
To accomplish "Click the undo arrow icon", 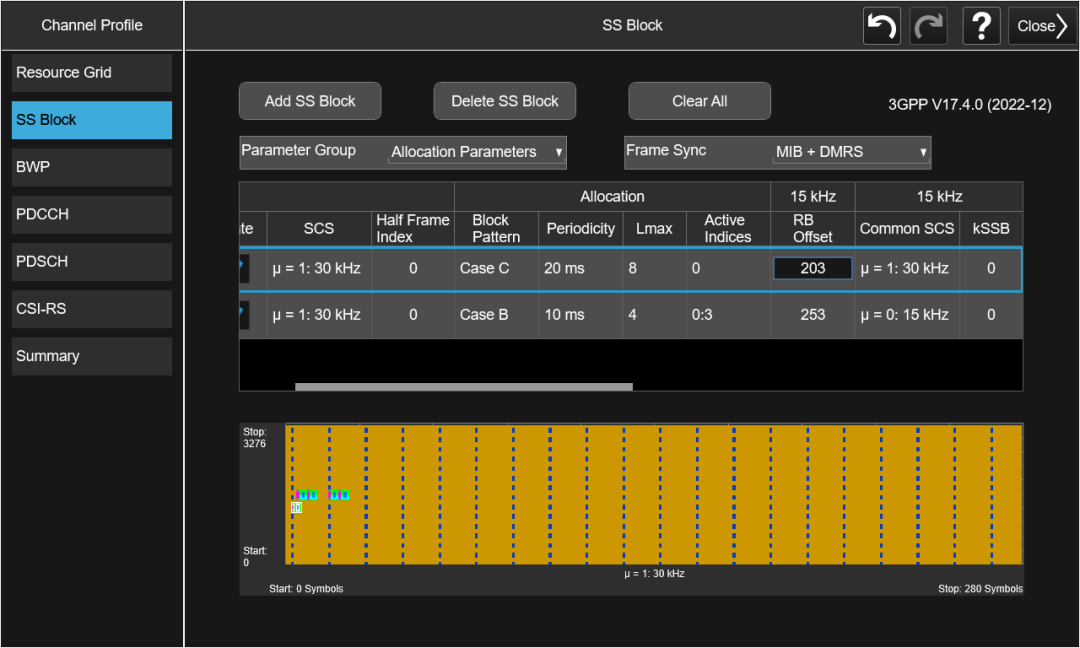I will (x=881, y=26).
